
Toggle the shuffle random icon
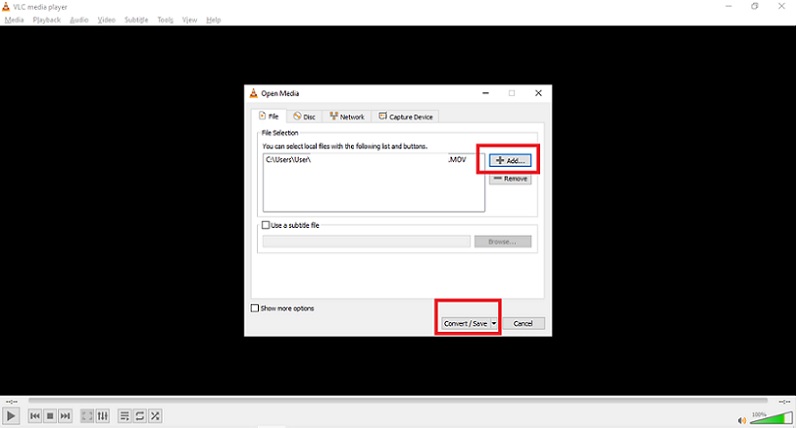coord(155,416)
